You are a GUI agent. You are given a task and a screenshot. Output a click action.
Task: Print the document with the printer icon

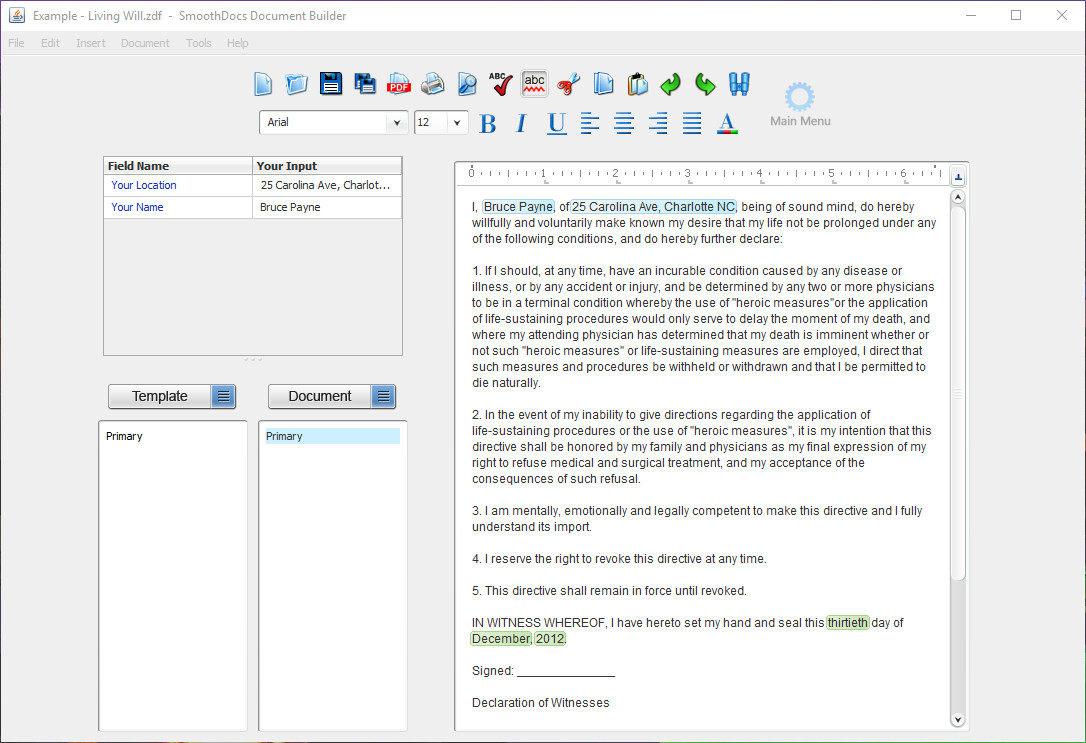pos(433,84)
